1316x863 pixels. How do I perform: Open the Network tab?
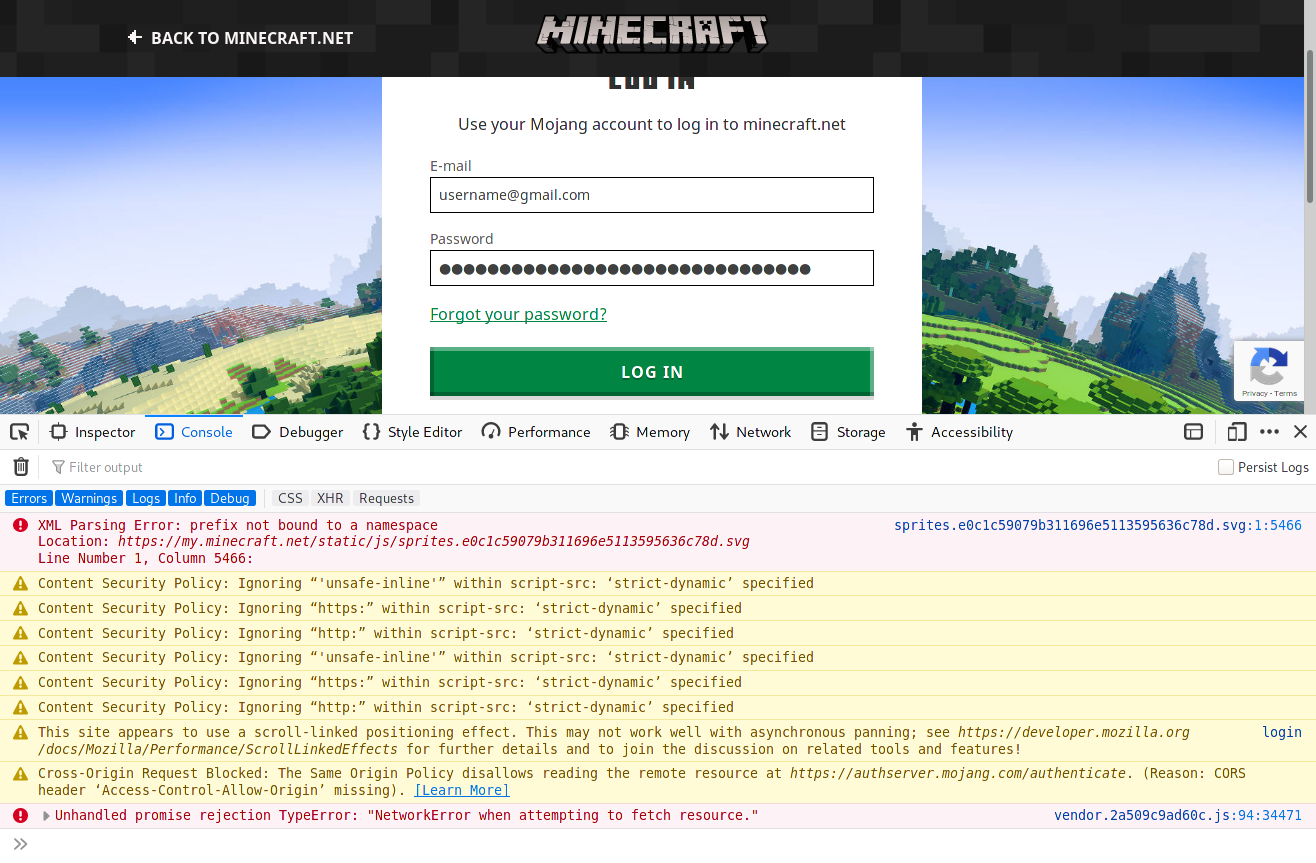751,432
